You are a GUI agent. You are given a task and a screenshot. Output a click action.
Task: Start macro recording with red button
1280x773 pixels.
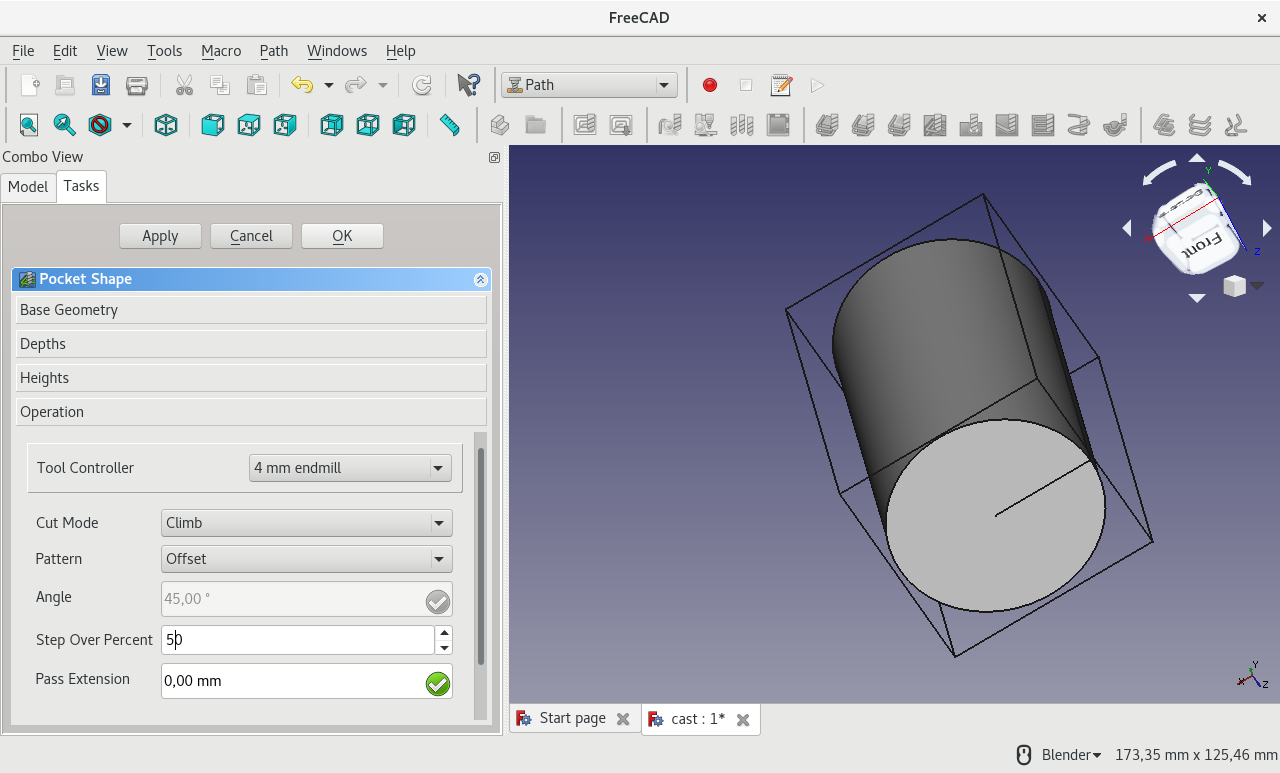click(710, 85)
